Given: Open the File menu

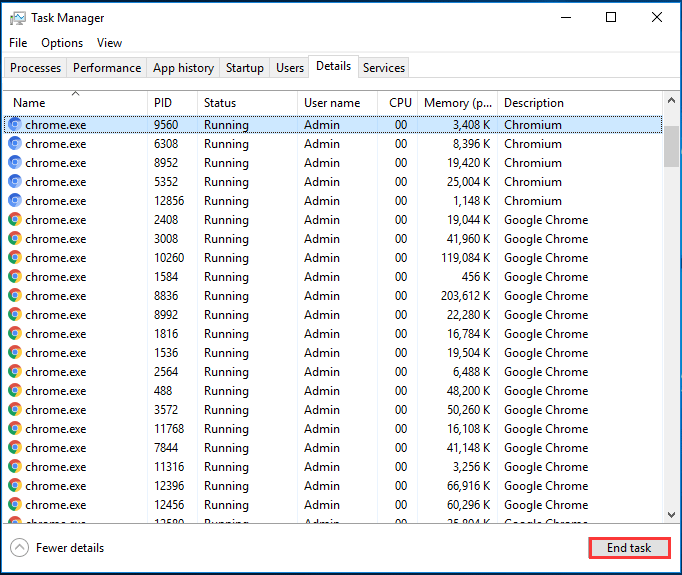Looking at the screenshot, I should click(x=18, y=43).
